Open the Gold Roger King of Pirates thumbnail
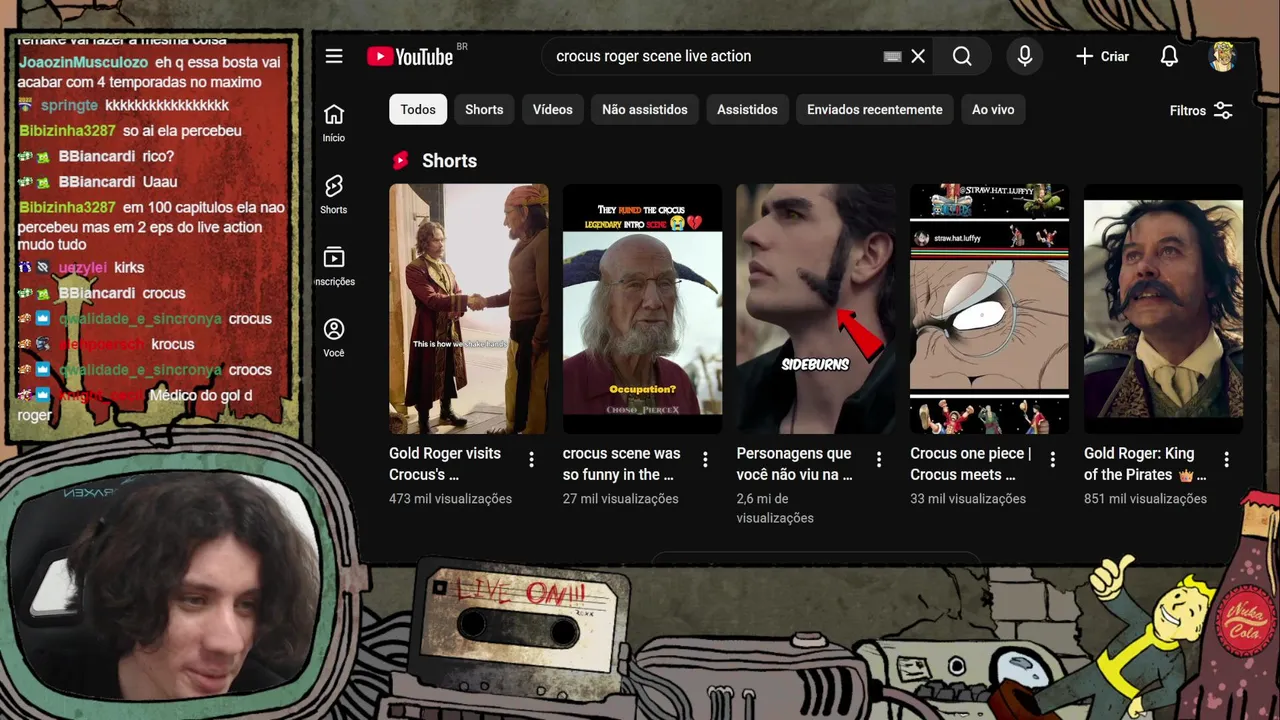 click(1163, 309)
